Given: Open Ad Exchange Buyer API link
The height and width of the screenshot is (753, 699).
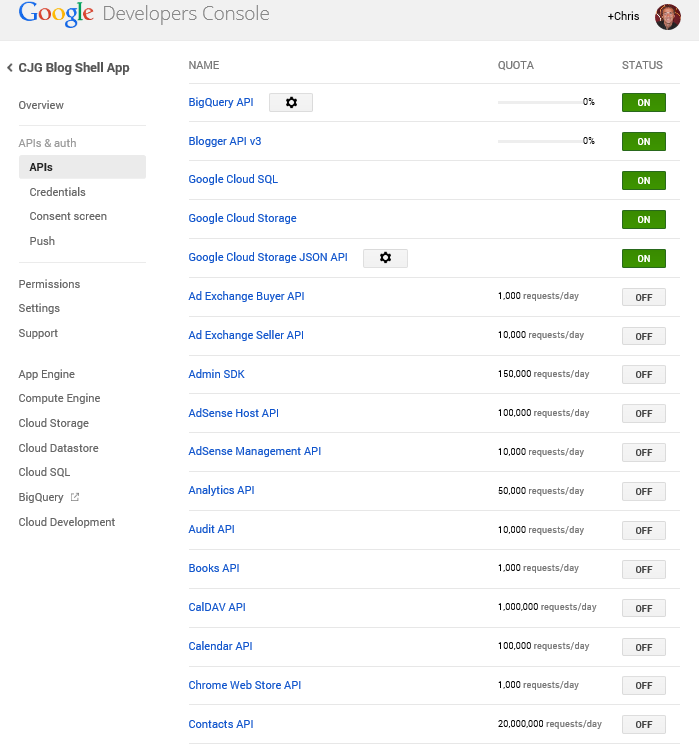Looking at the screenshot, I should point(246,296).
